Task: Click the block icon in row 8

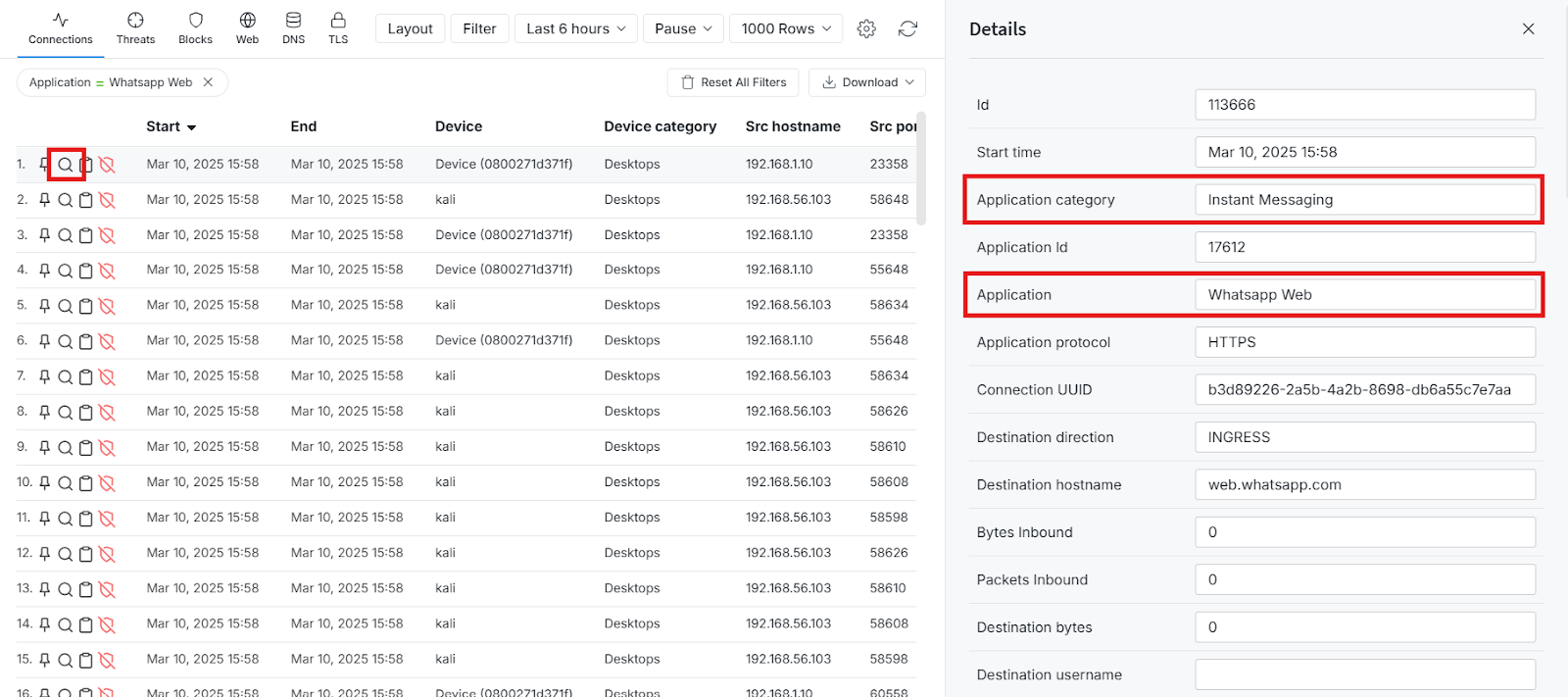Action: pyautogui.click(x=107, y=412)
